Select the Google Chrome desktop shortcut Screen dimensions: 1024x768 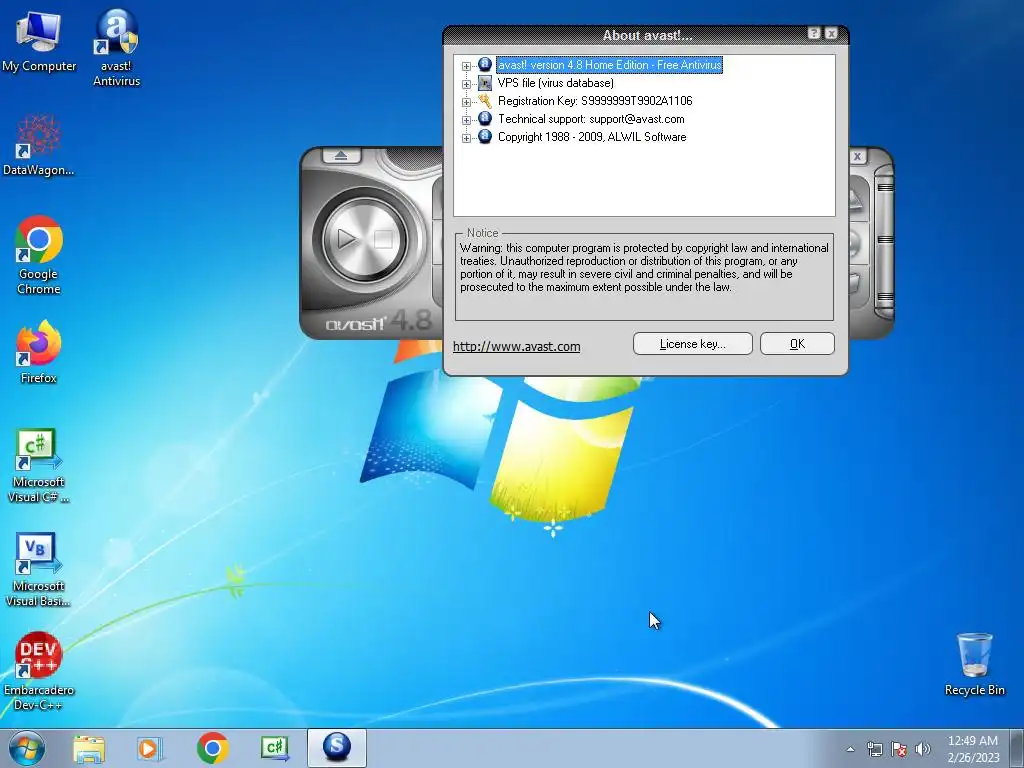click(x=39, y=255)
